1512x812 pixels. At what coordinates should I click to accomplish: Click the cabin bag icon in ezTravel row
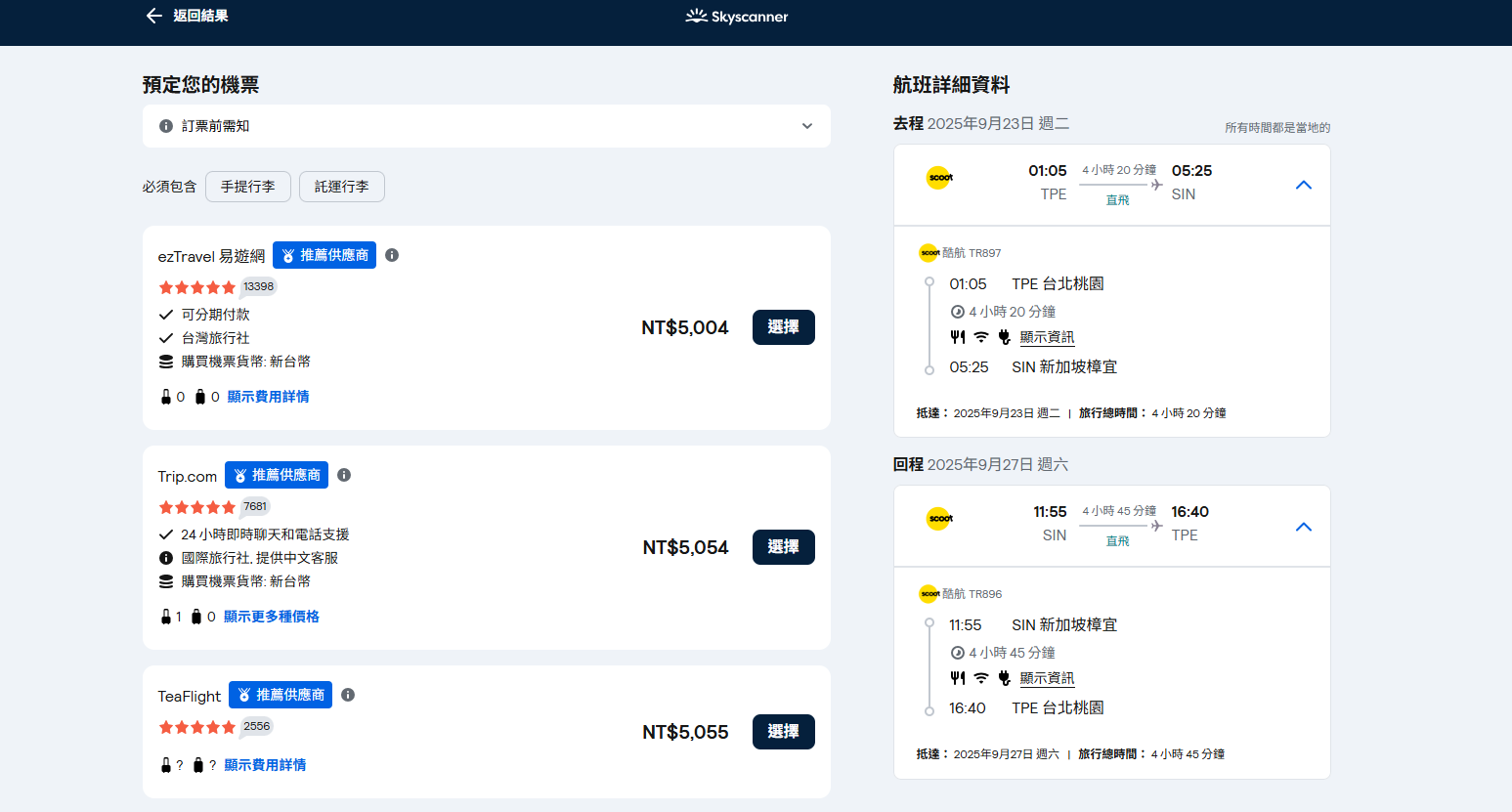tap(166, 397)
